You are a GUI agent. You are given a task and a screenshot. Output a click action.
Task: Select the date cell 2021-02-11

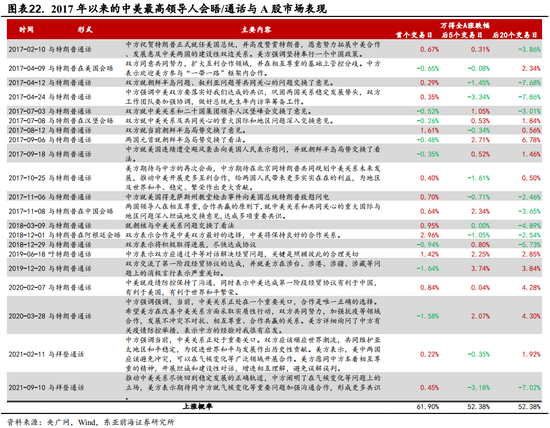[x=27, y=354]
